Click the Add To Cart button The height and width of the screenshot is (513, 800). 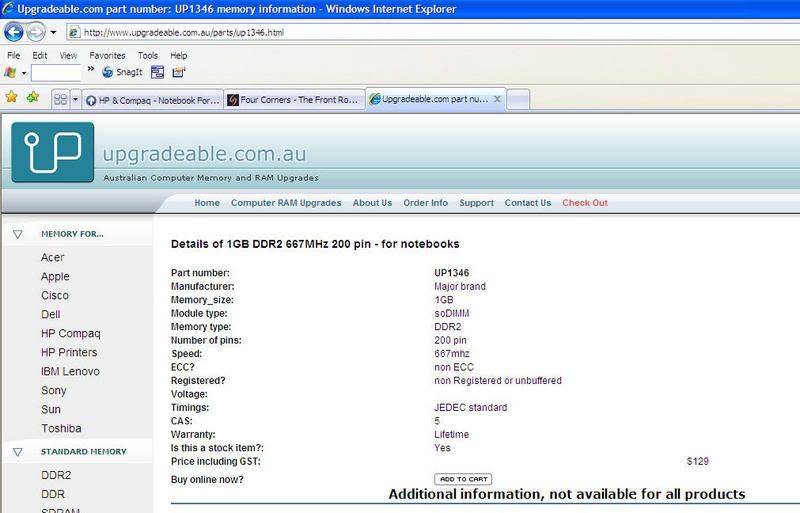(463, 479)
